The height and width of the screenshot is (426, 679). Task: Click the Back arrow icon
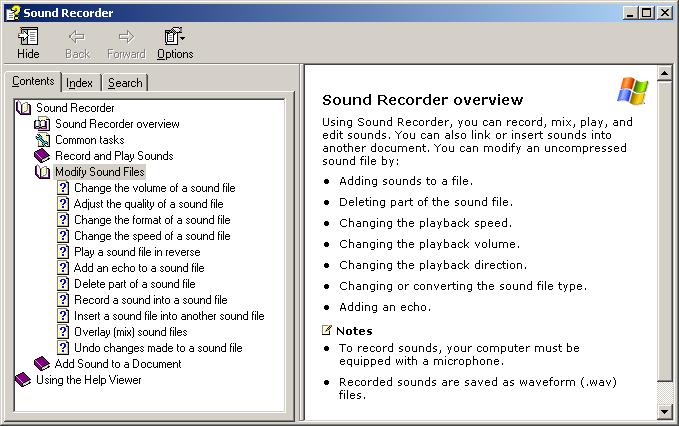click(x=77, y=37)
